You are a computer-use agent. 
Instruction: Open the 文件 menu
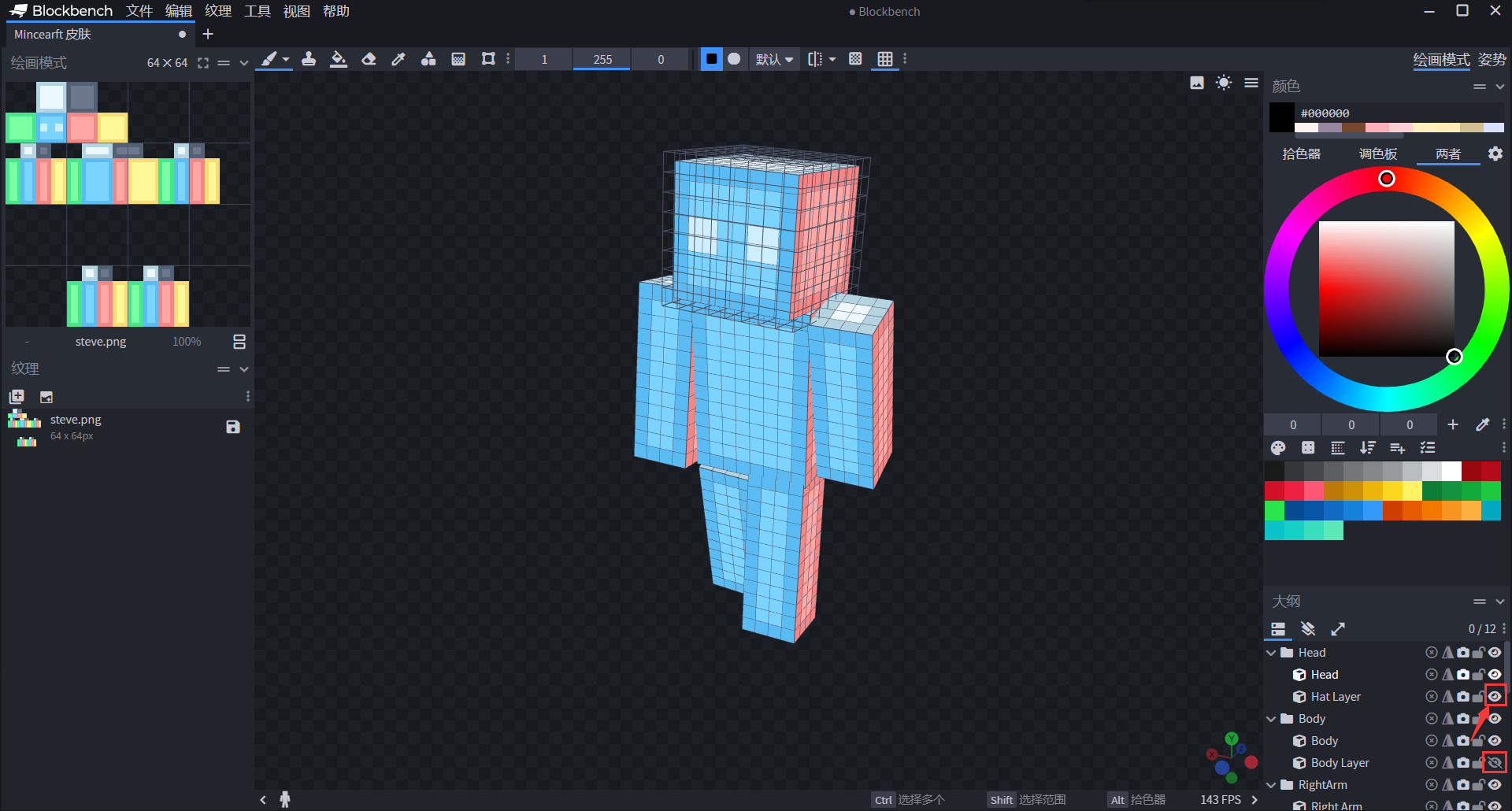(x=139, y=11)
